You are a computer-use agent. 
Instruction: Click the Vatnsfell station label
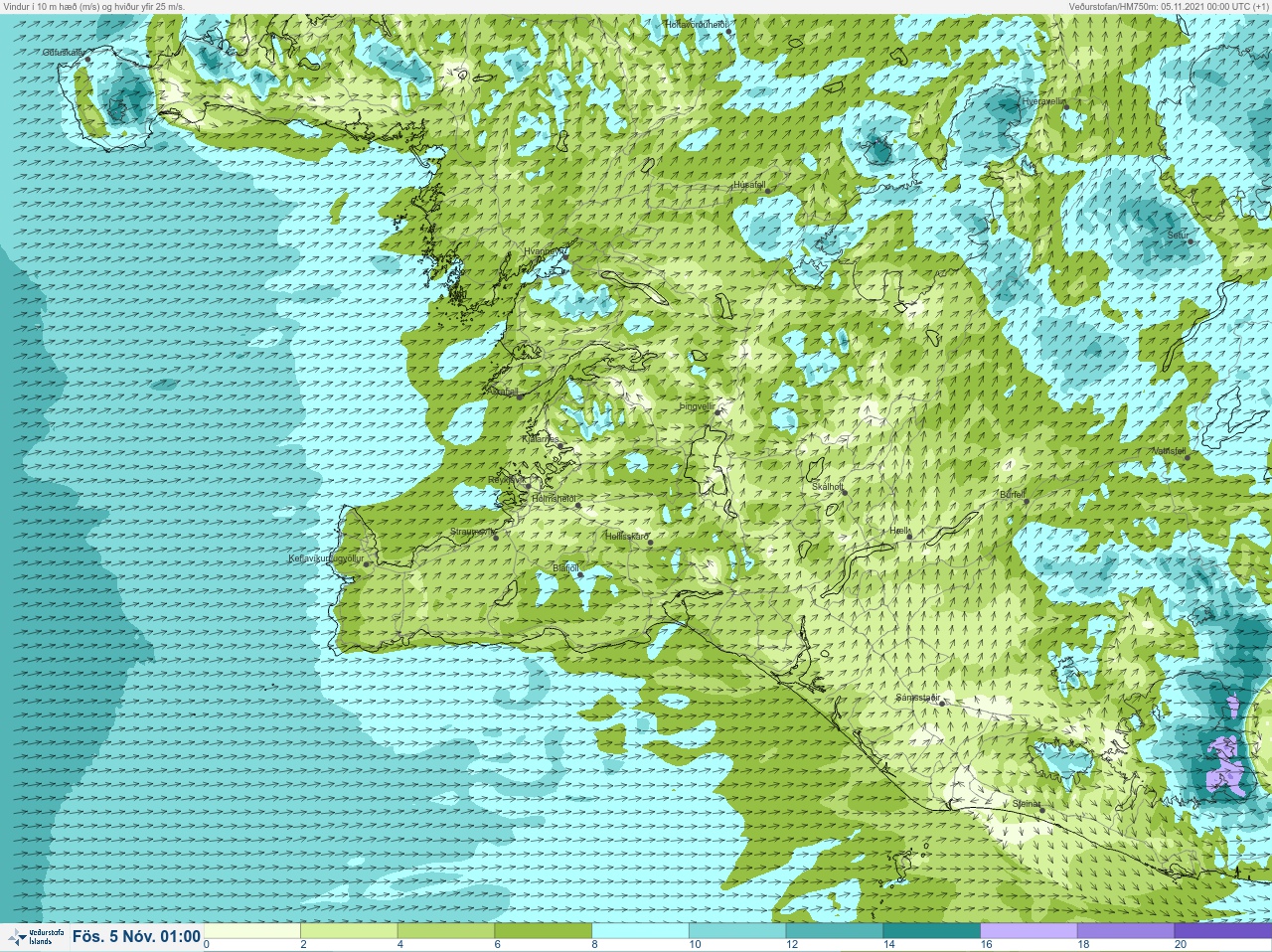[x=1170, y=451]
